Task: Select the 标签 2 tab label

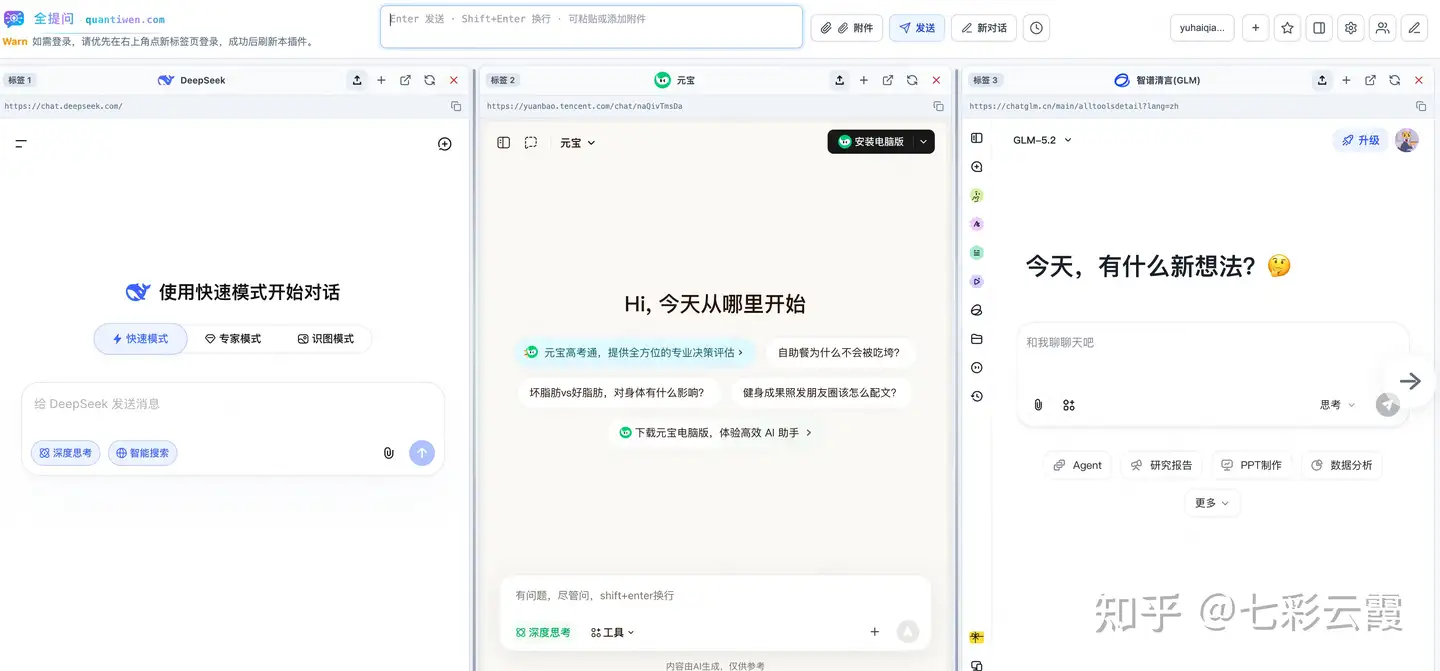Action: [x=503, y=80]
